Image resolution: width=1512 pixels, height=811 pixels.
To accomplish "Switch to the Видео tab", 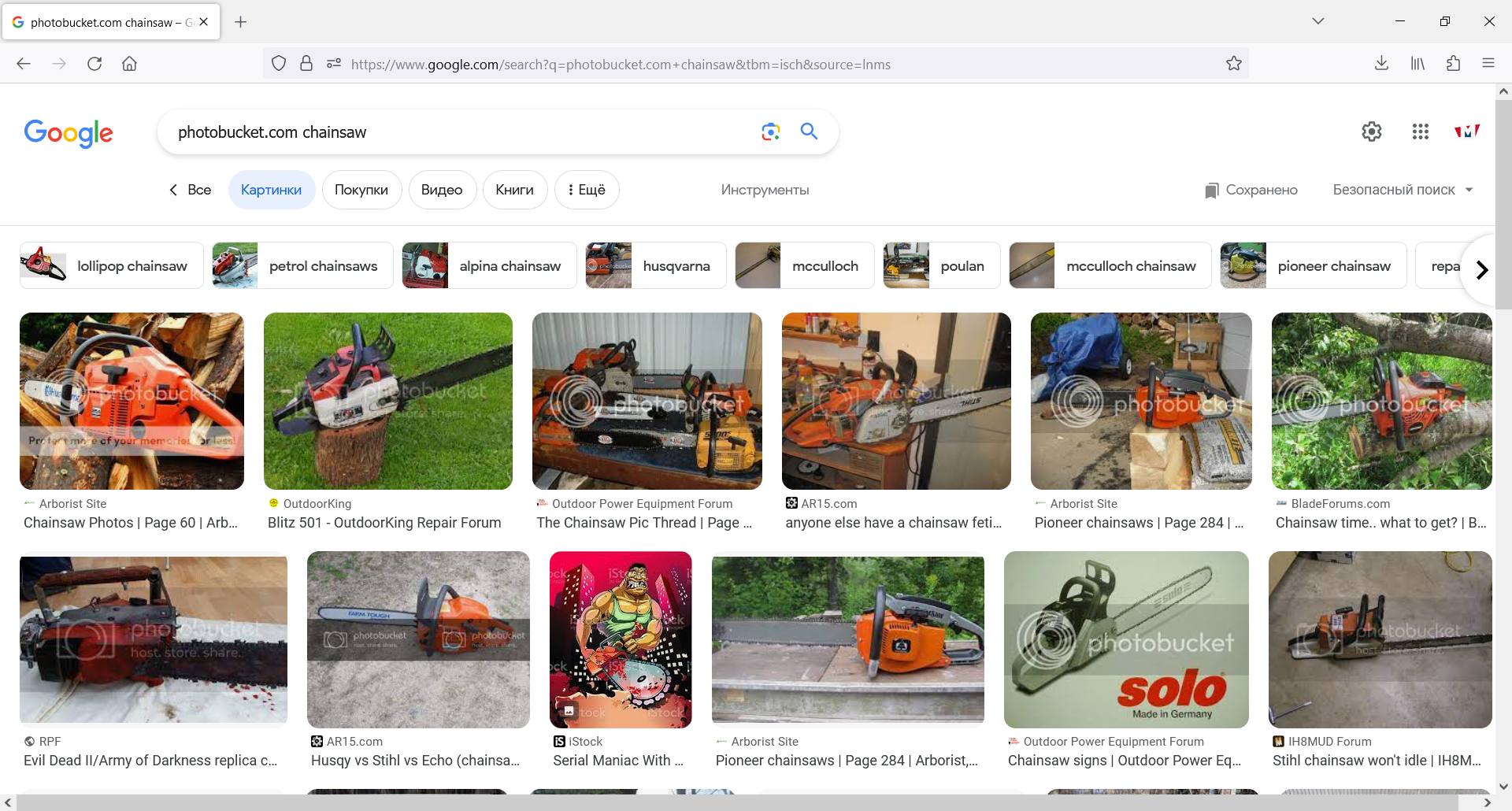I will (442, 190).
